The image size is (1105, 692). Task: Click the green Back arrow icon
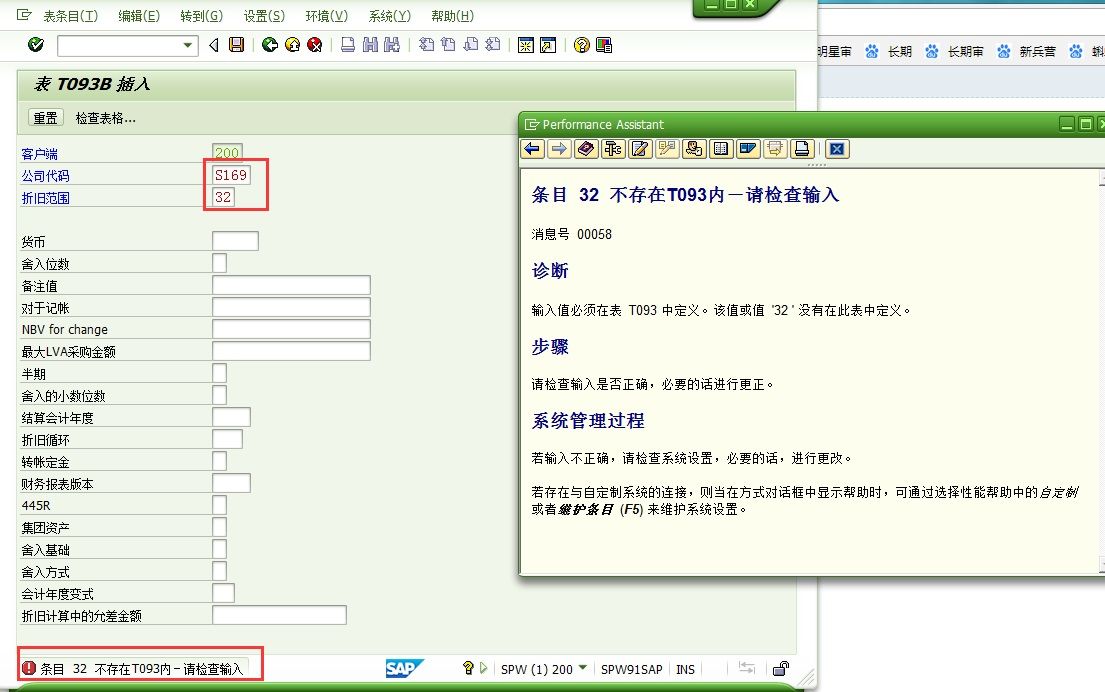(269, 45)
